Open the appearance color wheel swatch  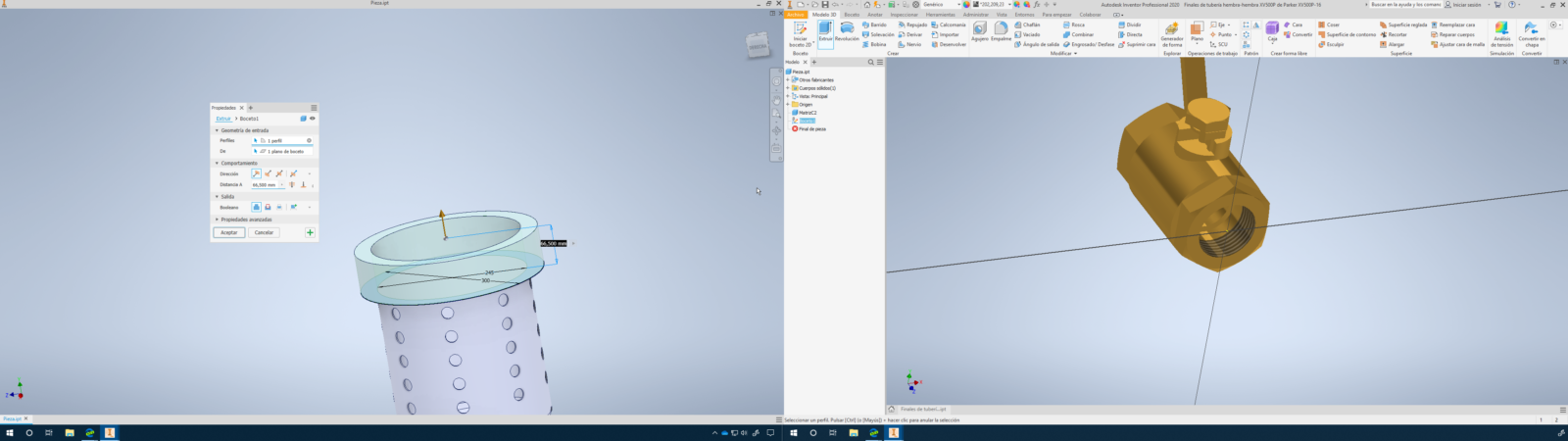coord(966,5)
